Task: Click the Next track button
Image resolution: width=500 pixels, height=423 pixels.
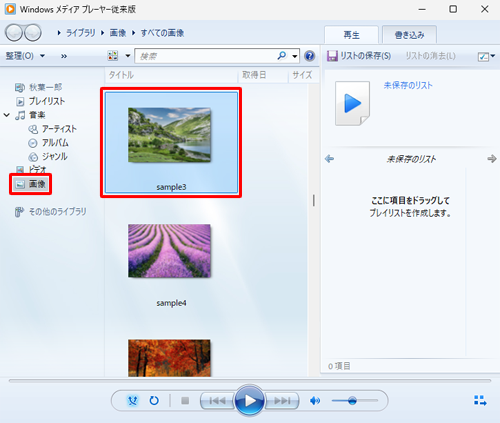Action: 282,400
